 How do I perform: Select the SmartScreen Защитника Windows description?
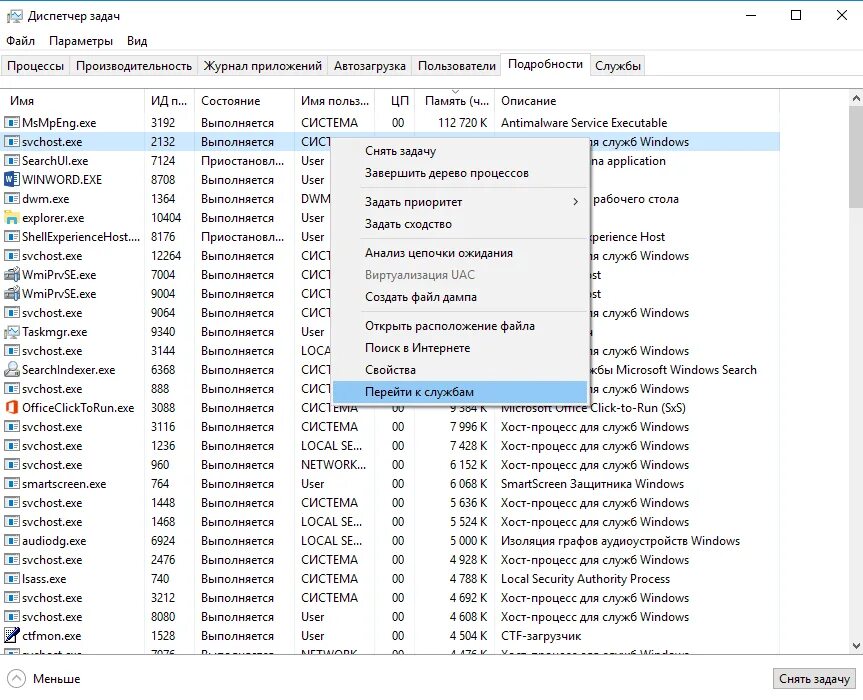coord(592,484)
